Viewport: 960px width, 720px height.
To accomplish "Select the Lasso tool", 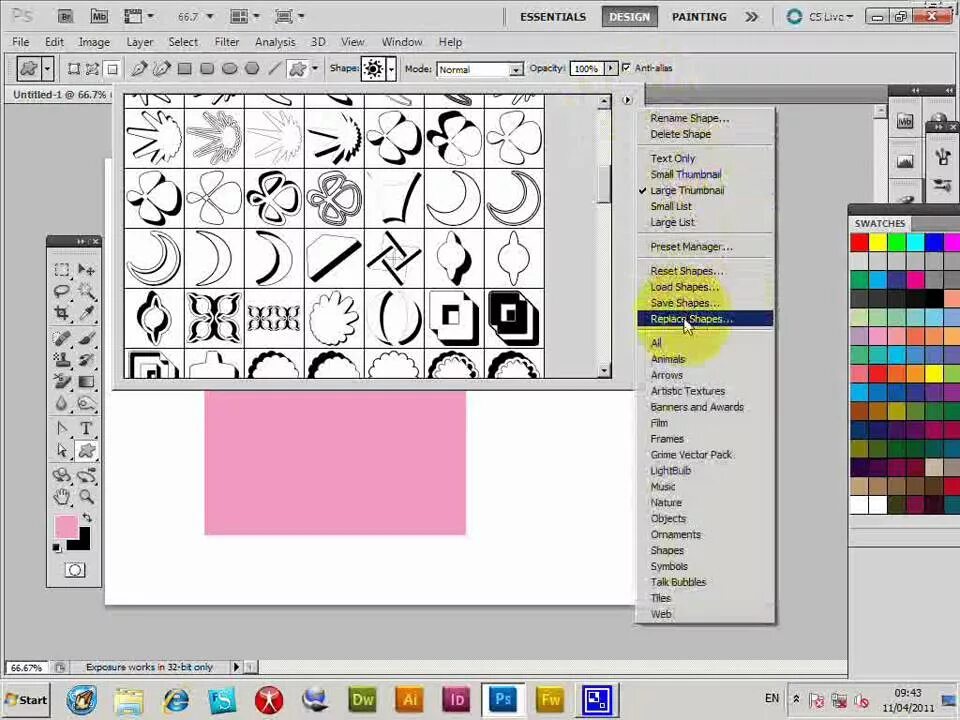I will point(62,291).
